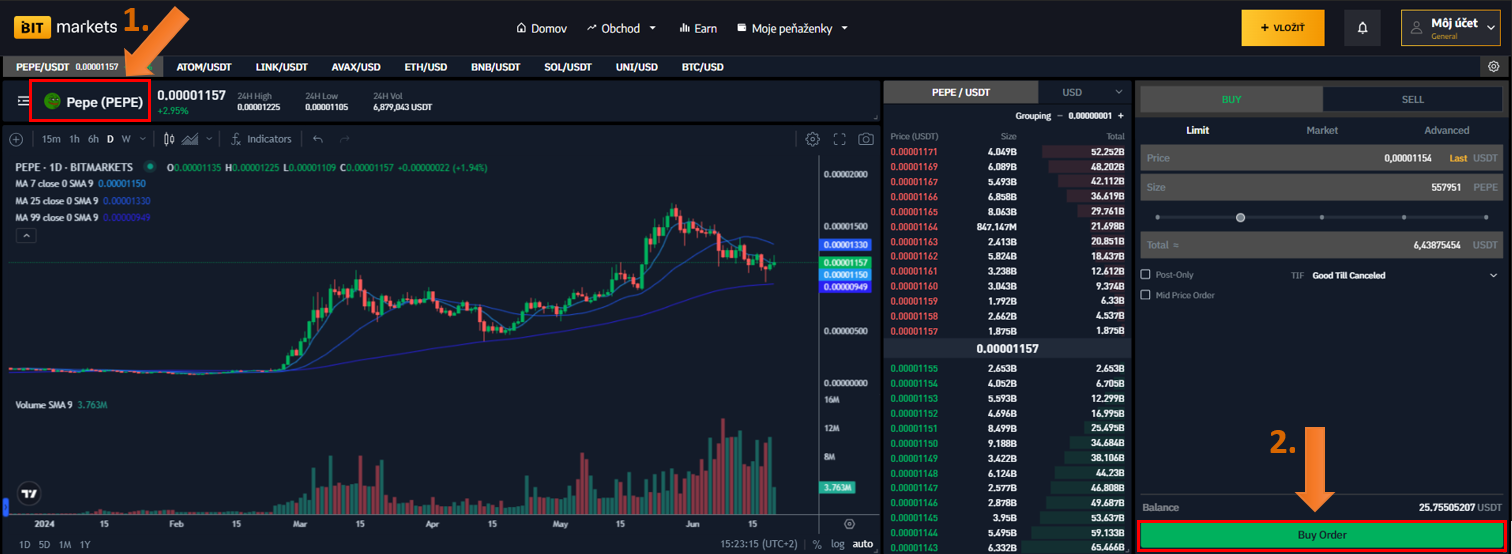
Task: Open chart settings gear
Action: pyautogui.click(x=813, y=139)
